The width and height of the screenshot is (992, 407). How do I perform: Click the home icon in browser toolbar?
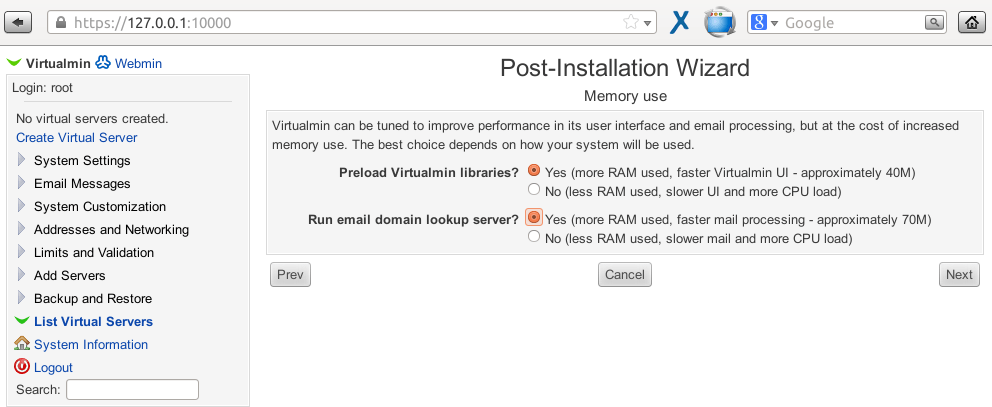pos(972,23)
